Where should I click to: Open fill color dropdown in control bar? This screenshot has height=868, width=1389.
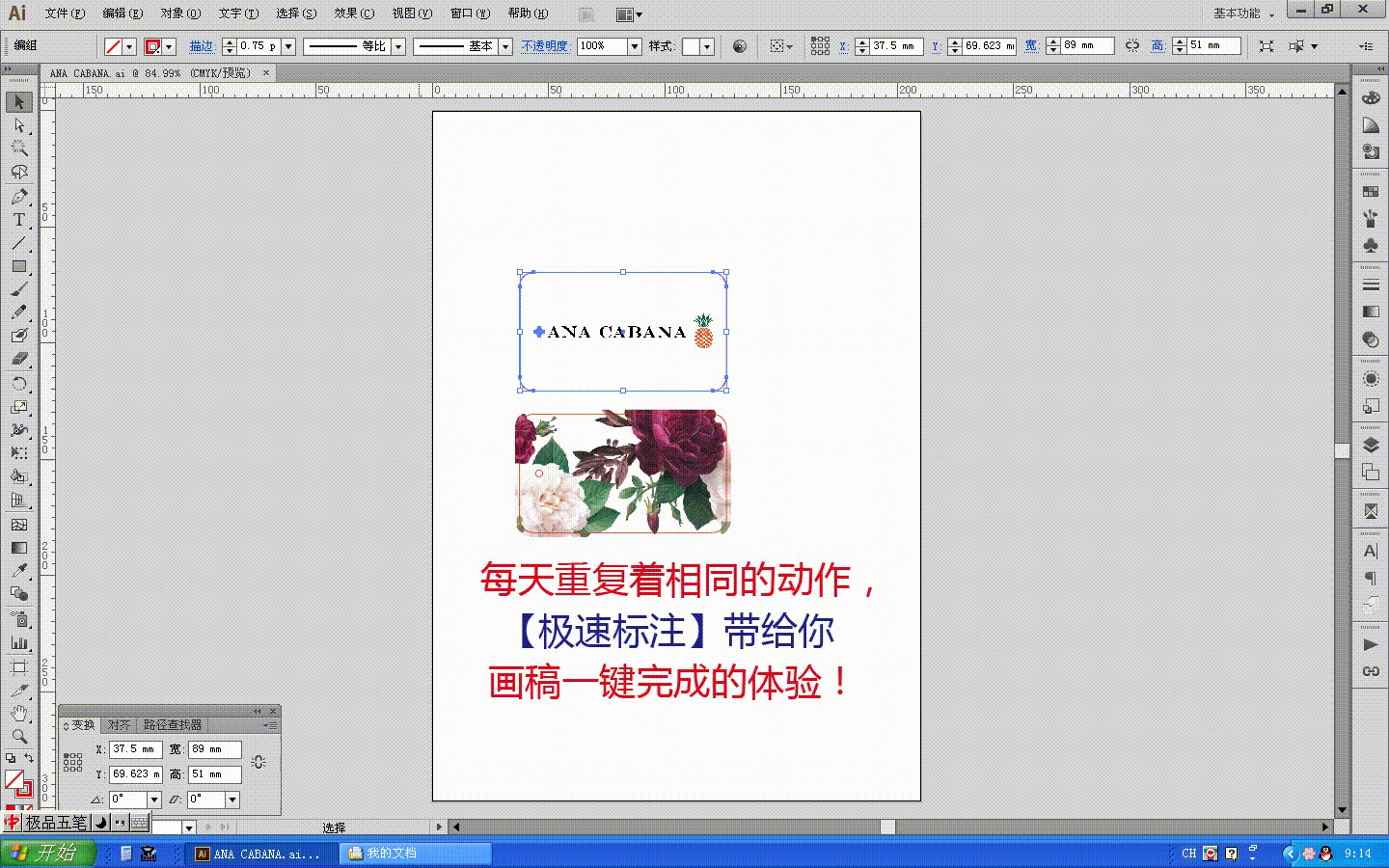click(129, 46)
